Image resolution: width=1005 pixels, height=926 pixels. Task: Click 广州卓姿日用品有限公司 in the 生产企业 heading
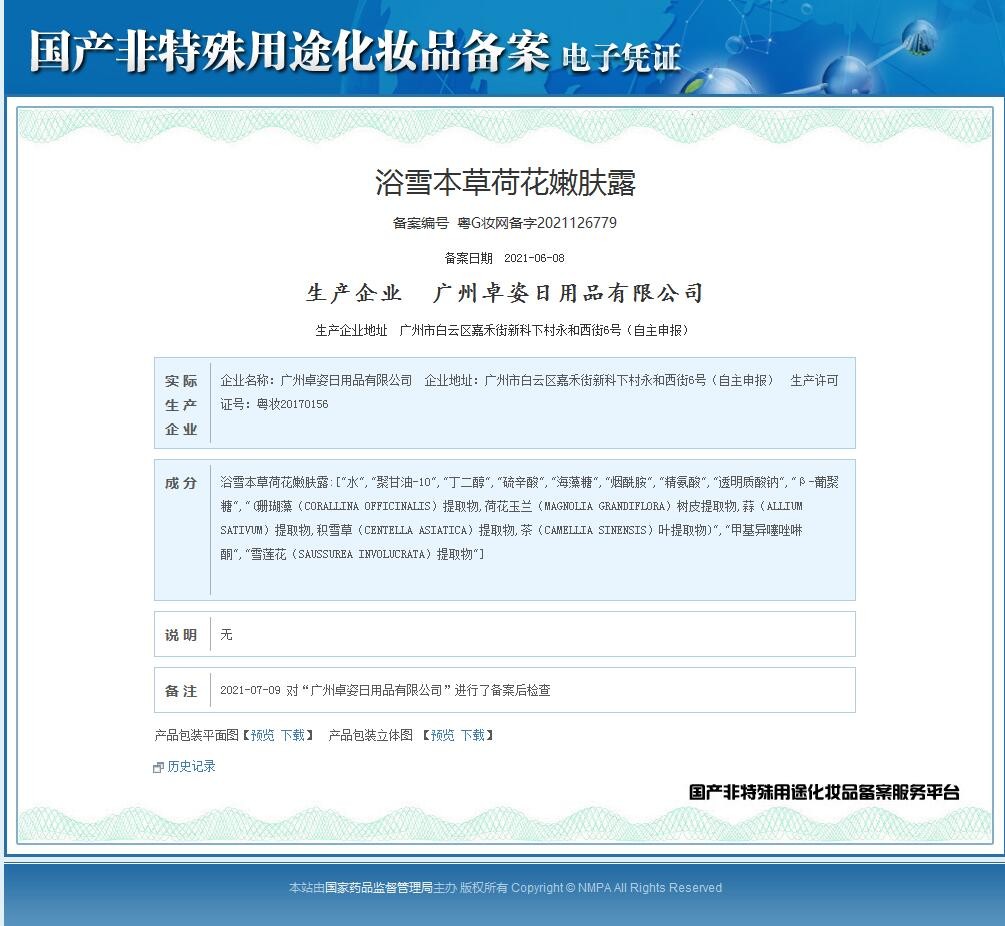click(568, 293)
